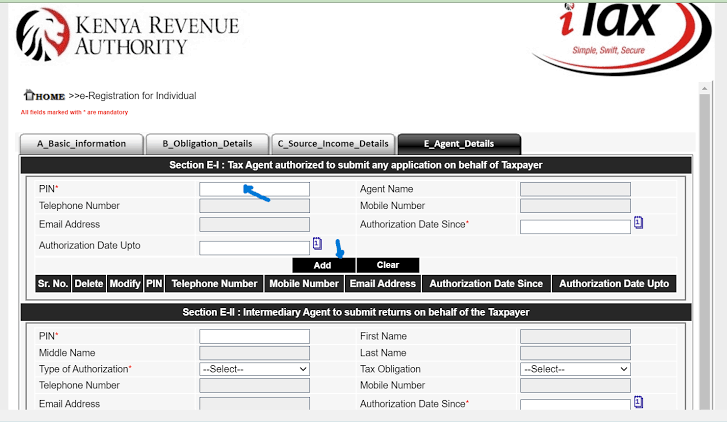Image resolution: width=727 pixels, height=422 pixels.
Task: Click the Email Address column header
Action: click(383, 284)
